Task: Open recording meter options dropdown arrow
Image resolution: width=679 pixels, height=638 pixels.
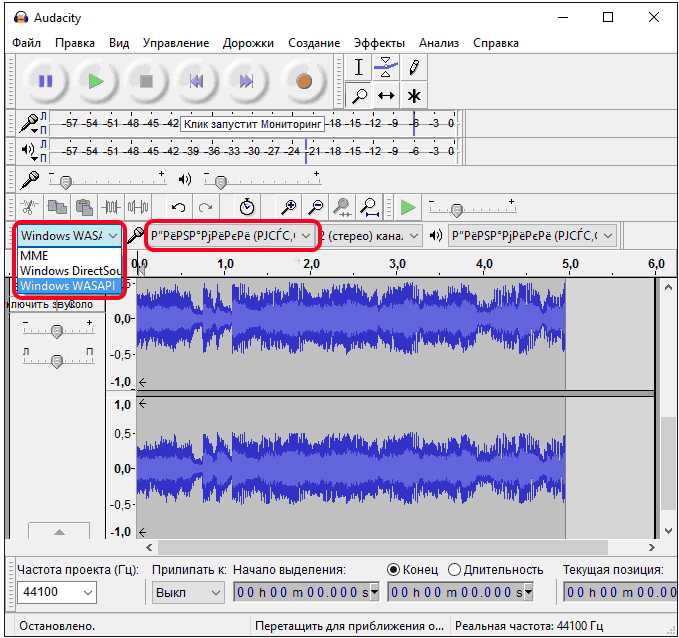Action: click(34, 131)
